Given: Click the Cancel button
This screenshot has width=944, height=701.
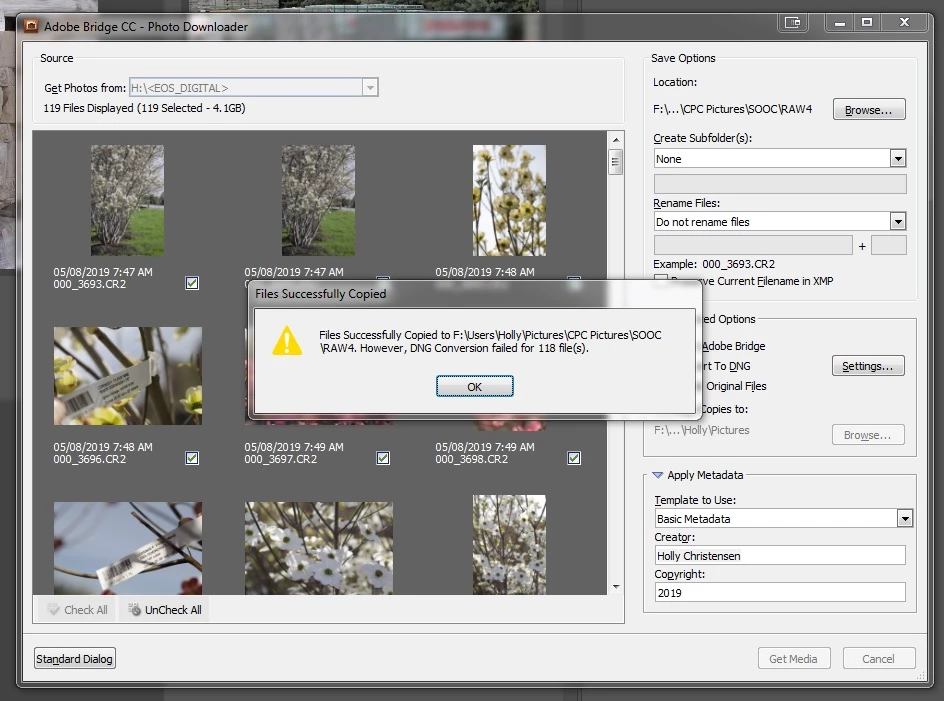Looking at the screenshot, I should (878, 659).
